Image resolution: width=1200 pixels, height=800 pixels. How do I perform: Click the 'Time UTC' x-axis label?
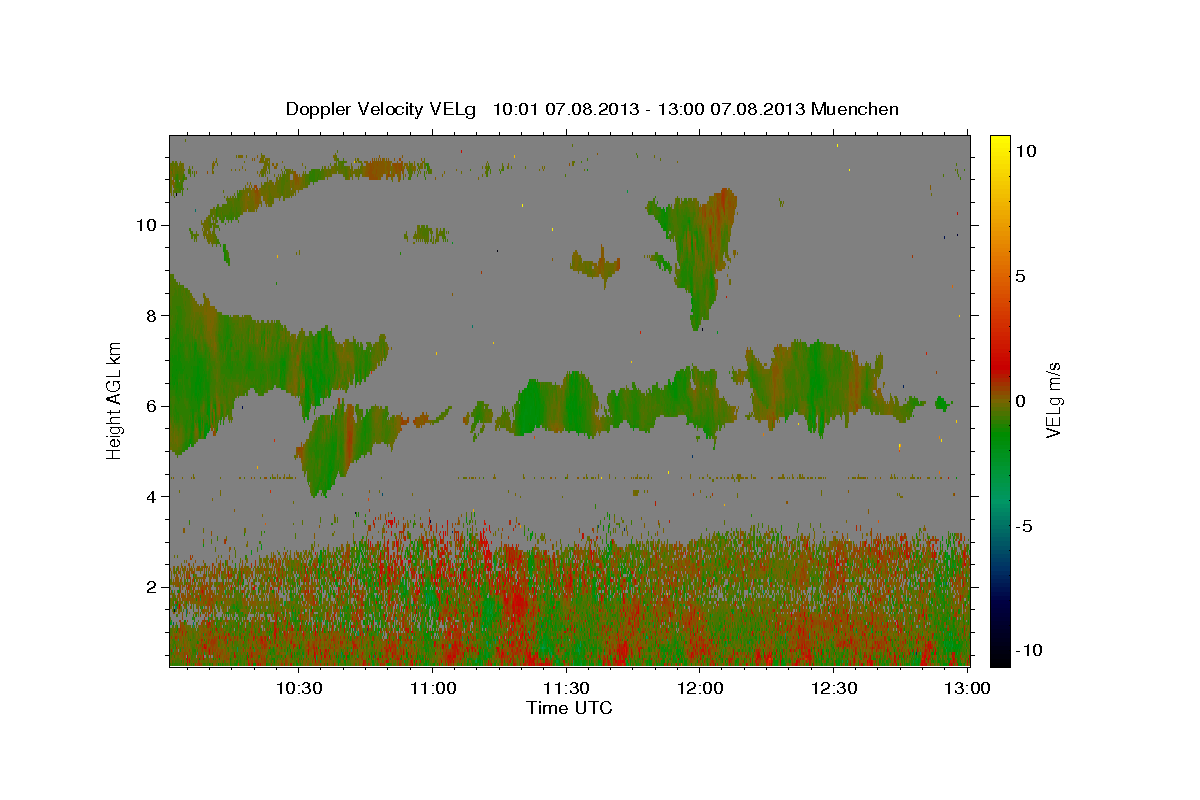569,708
